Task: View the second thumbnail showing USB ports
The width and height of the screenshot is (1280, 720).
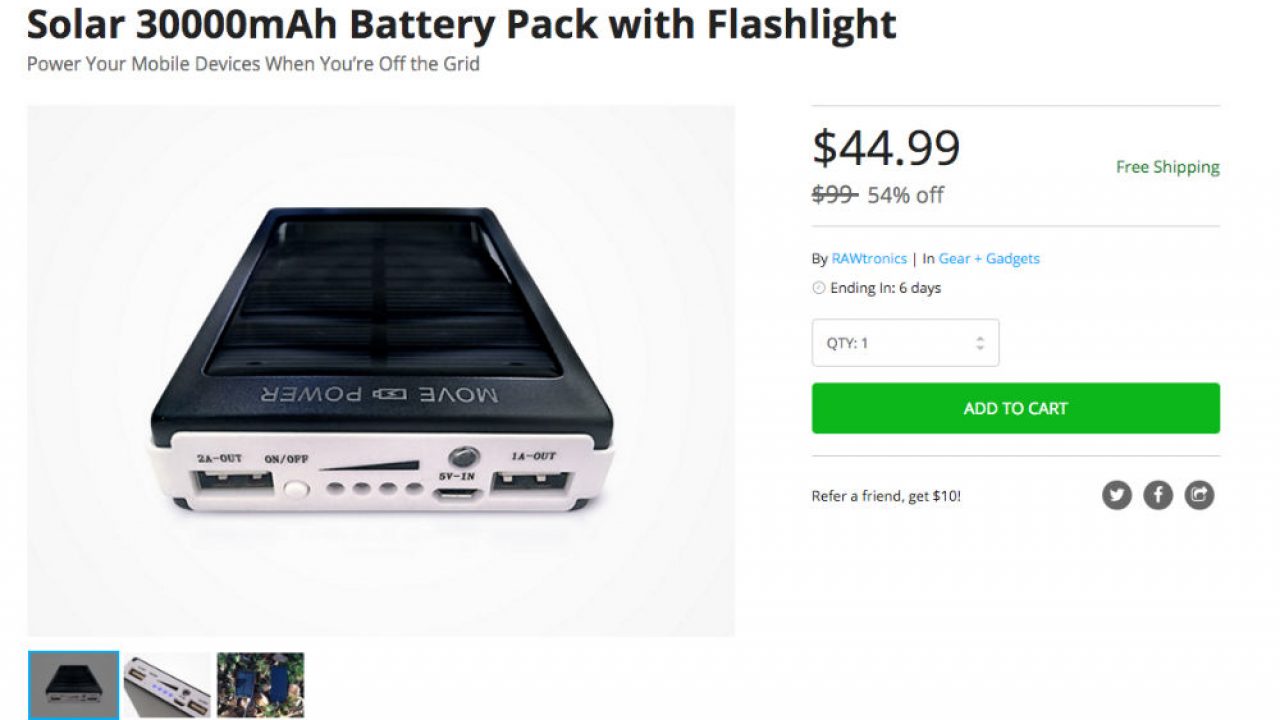Action: [167, 685]
